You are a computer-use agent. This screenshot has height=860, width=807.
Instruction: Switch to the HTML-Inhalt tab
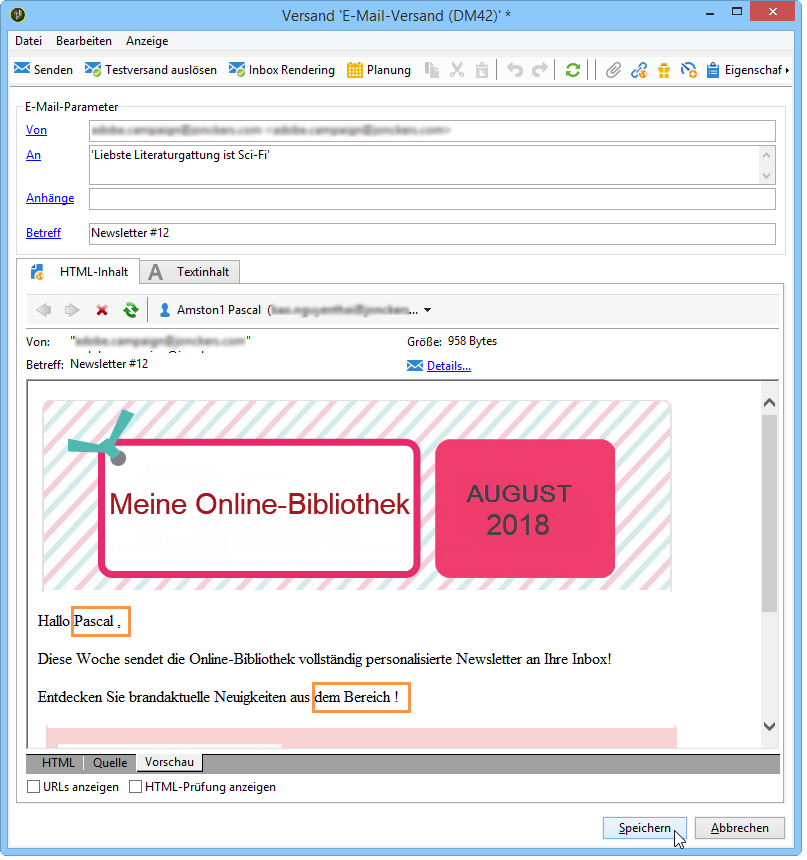(x=78, y=273)
